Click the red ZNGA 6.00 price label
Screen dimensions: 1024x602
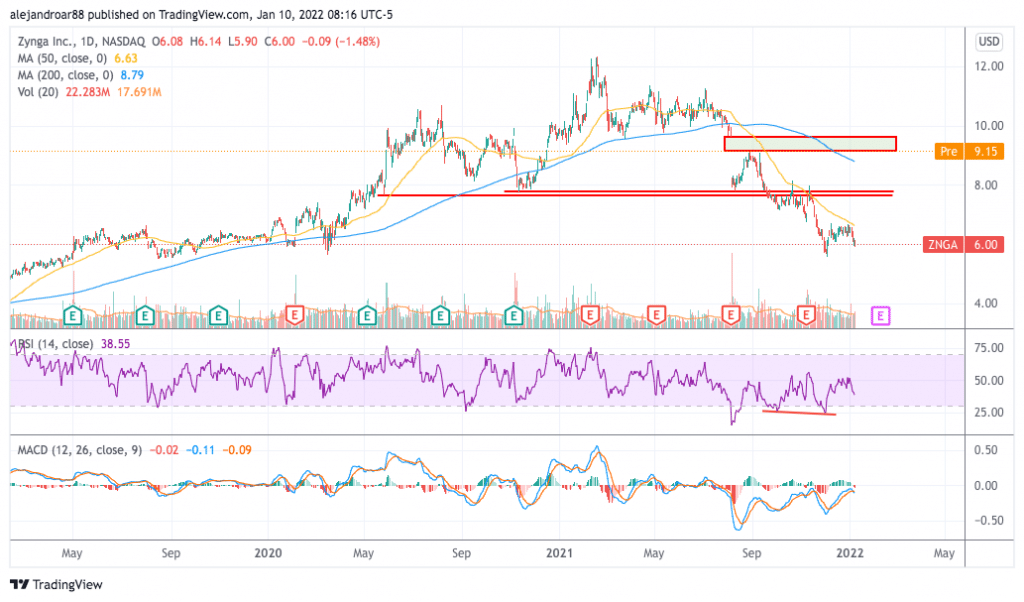click(x=963, y=245)
